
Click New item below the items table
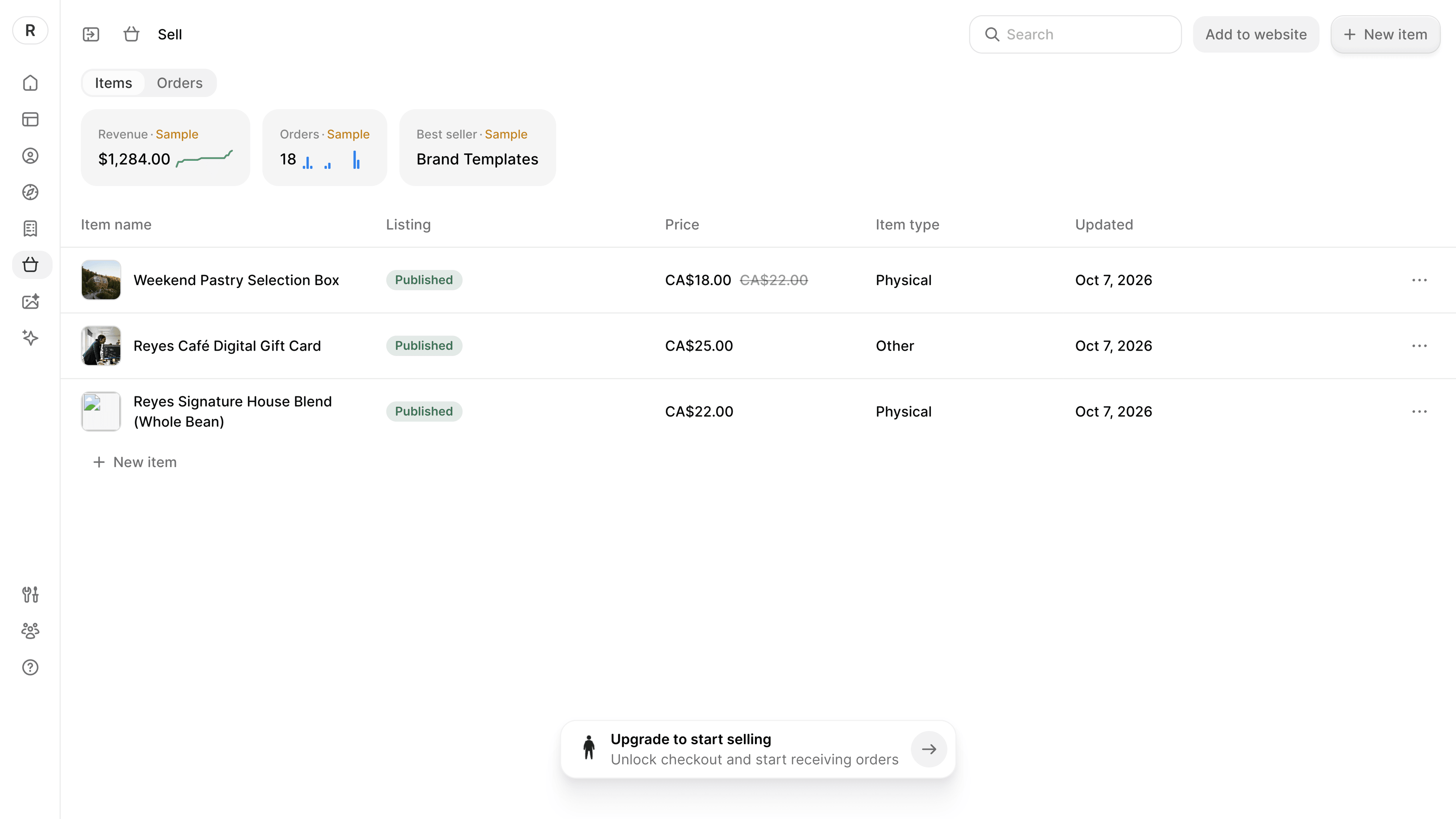point(135,462)
